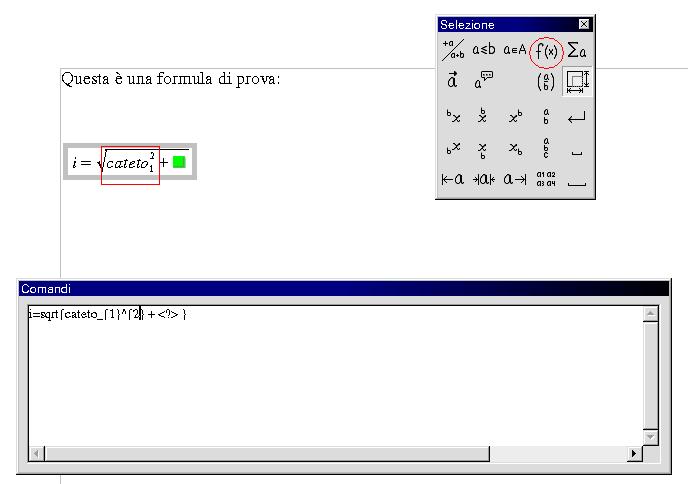688x484 pixels.
Task: Apply align left icon in Selezione
Action: 453,180
